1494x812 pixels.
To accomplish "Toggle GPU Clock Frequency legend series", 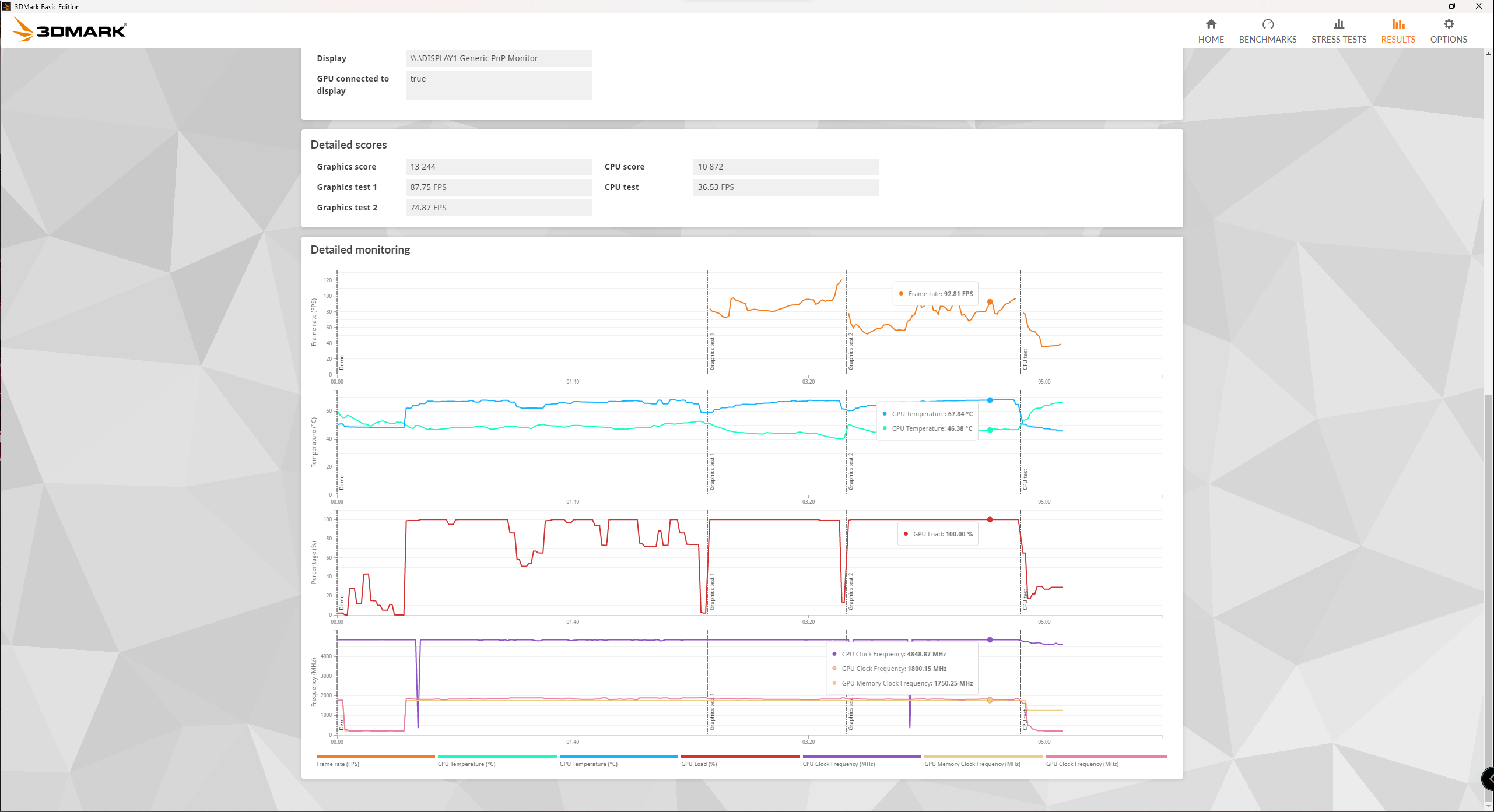I will pyautogui.click(x=1082, y=764).
